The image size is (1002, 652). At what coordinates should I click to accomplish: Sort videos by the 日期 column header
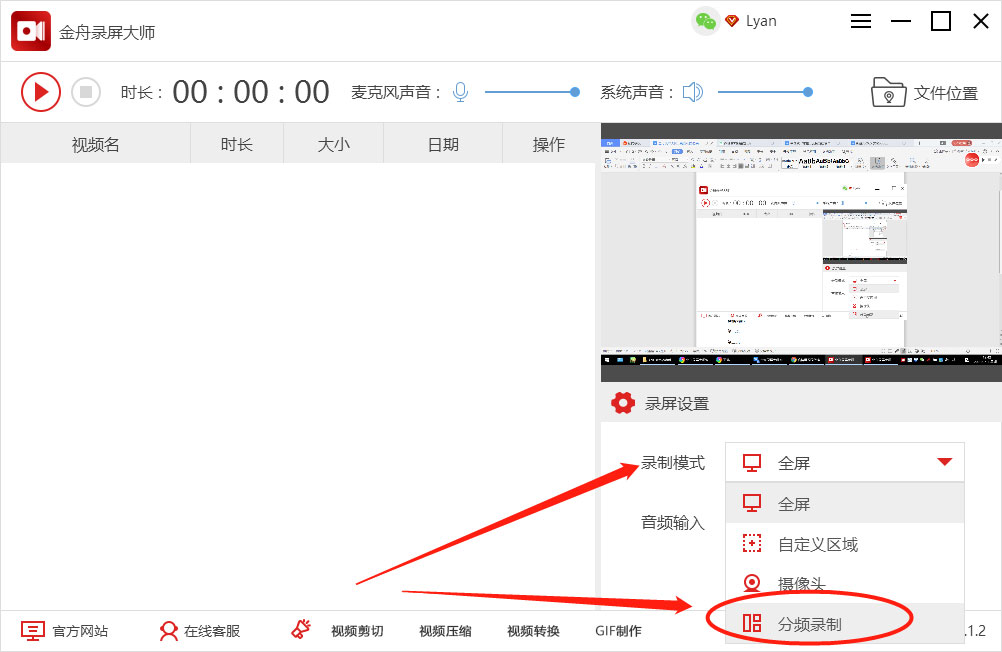[442, 143]
